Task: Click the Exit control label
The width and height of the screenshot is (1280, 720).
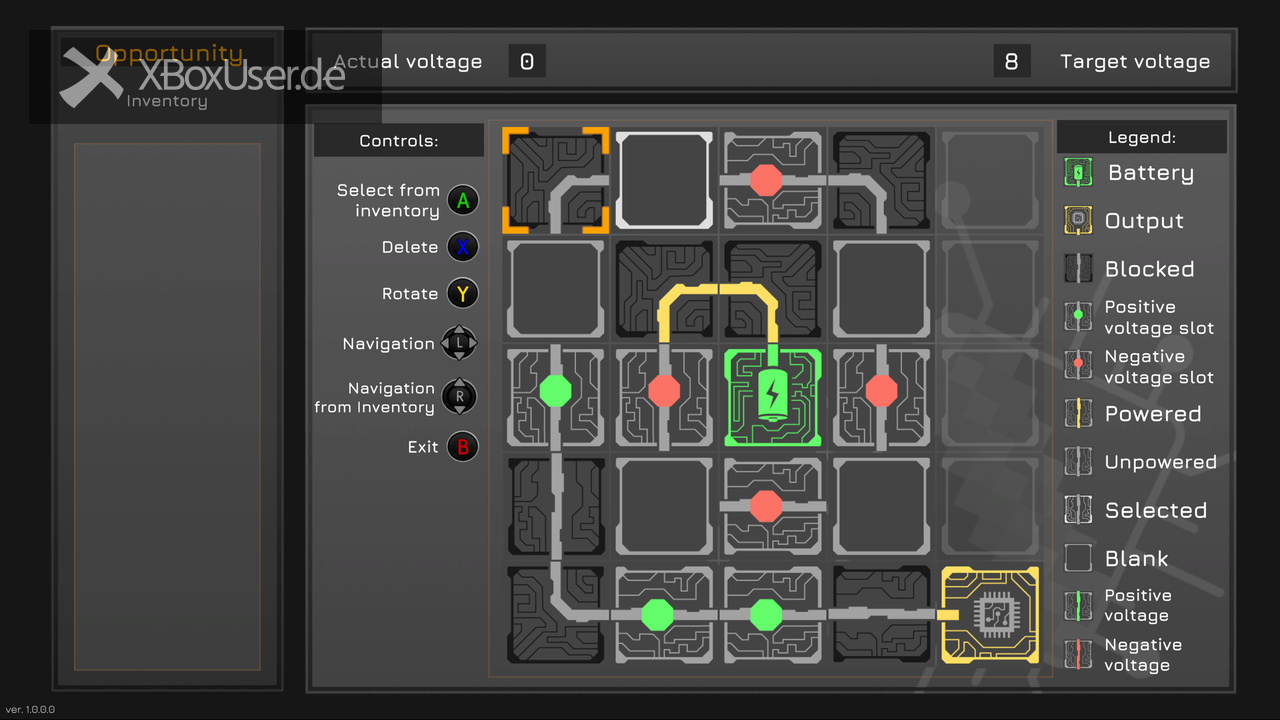Action: click(x=423, y=447)
